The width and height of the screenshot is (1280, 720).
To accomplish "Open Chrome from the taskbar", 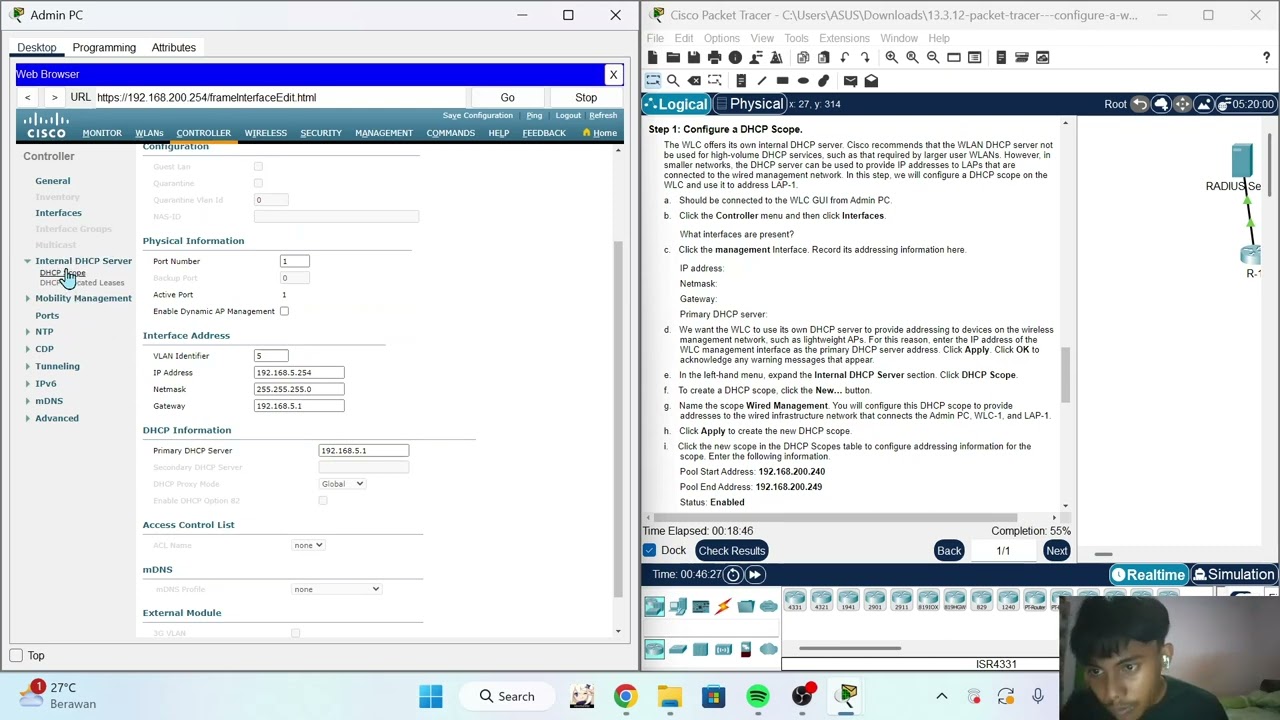I will click(x=625, y=696).
